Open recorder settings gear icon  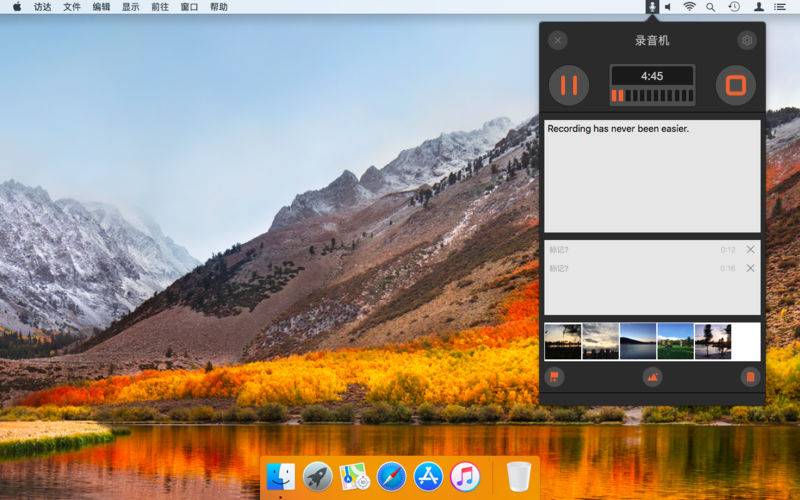point(747,40)
